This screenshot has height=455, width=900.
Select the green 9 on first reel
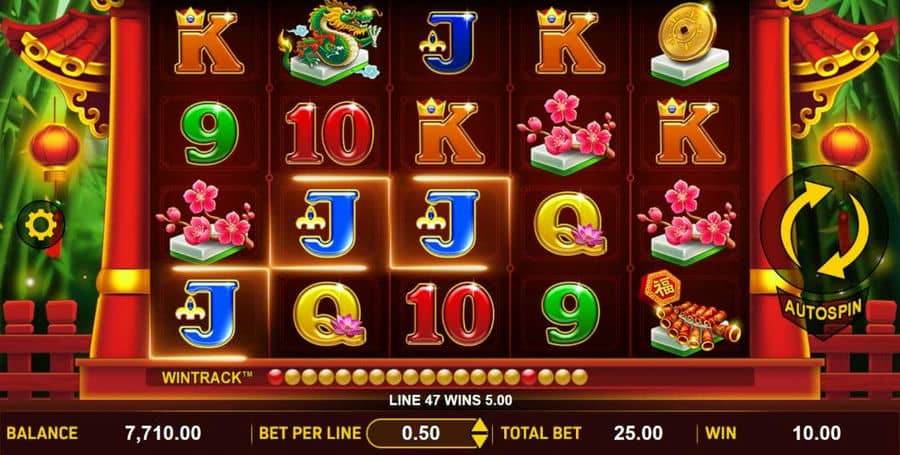pyautogui.click(x=210, y=133)
